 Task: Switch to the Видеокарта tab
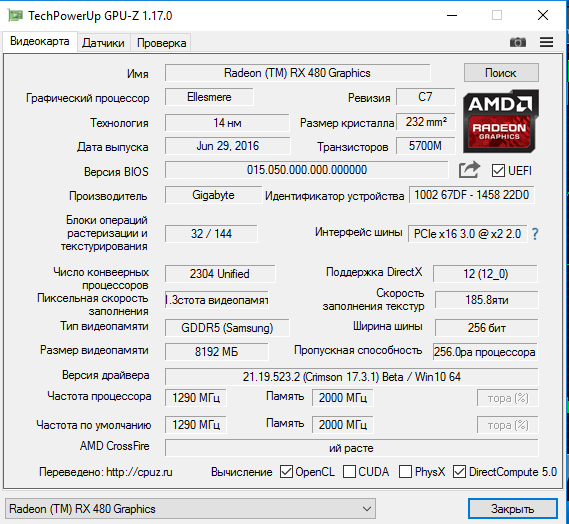[40, 41]
